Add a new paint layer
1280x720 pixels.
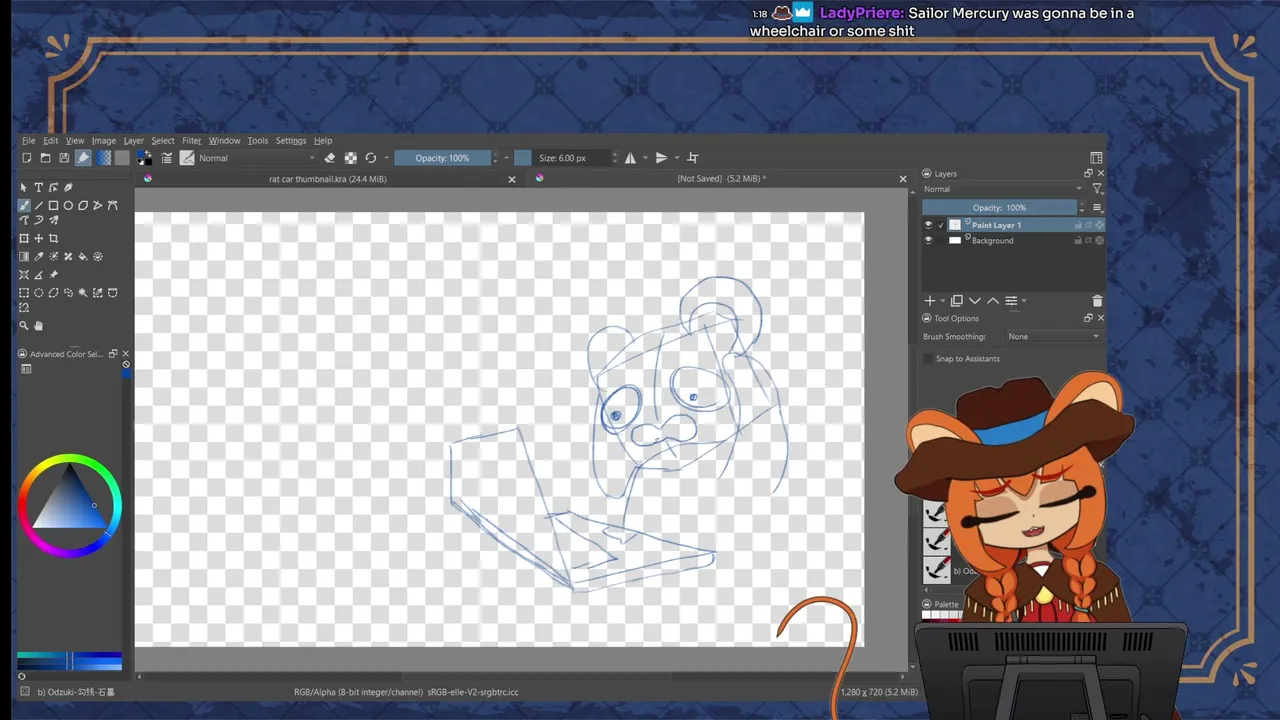[x=930, y=301]
